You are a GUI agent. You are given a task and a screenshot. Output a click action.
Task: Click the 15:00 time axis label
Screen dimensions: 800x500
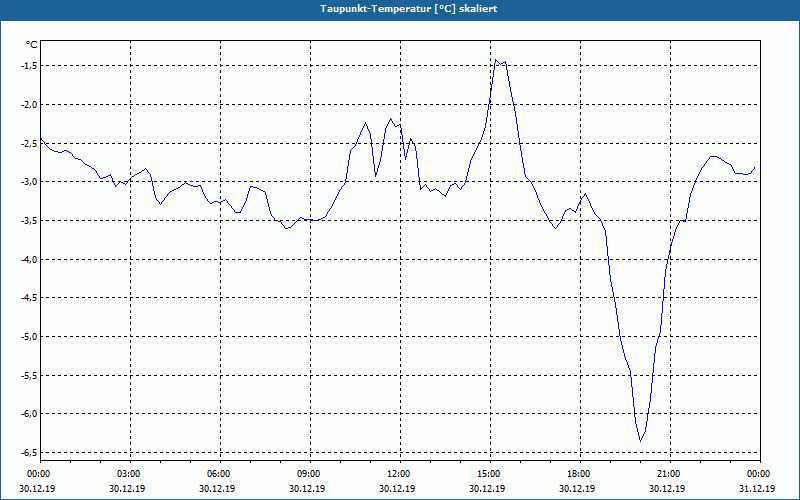(x=488, y=474)
